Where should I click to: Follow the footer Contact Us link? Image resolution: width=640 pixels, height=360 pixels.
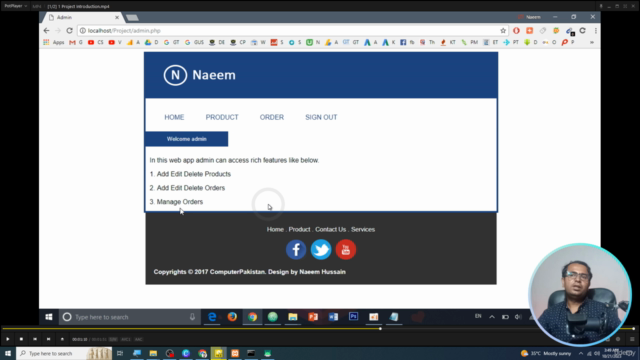[x=330, y=229]
